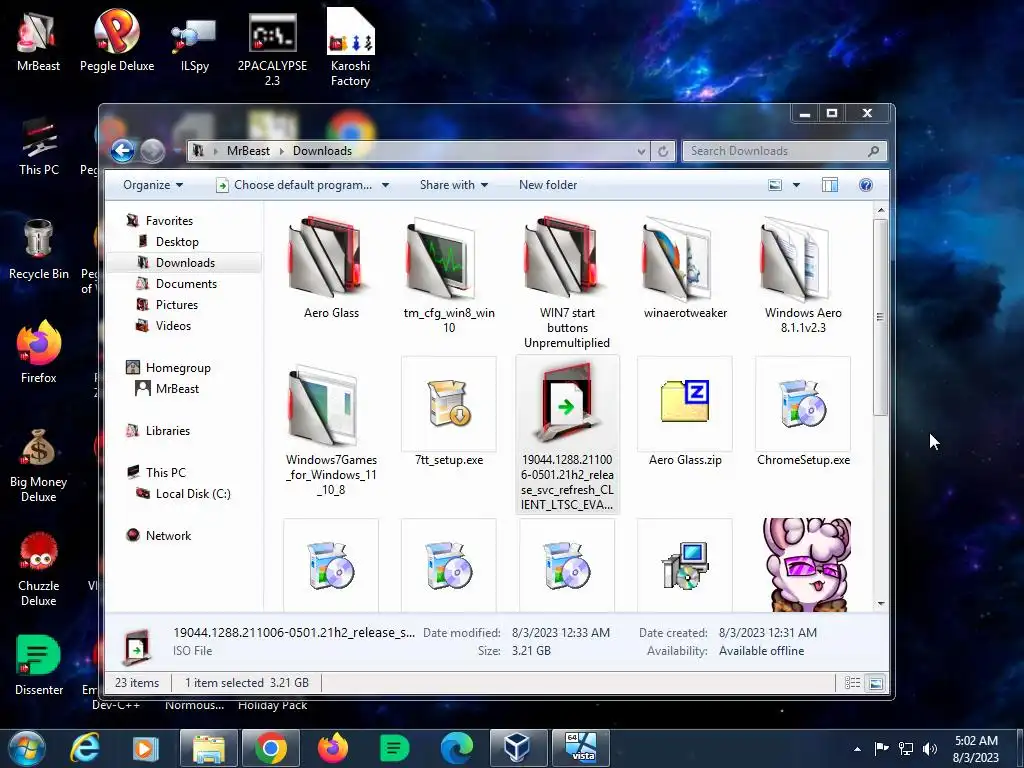Select the Aero Glass.zip archive
Viewport: 1024px width, 768px height.
(x=685, y=411)
